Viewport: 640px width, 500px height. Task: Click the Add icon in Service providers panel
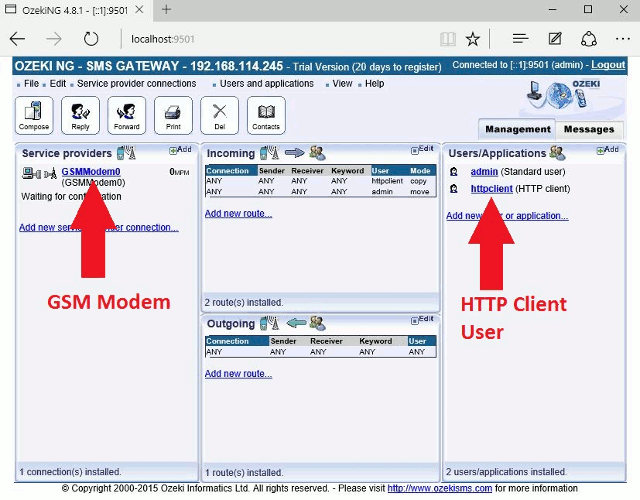click(180, 150)
